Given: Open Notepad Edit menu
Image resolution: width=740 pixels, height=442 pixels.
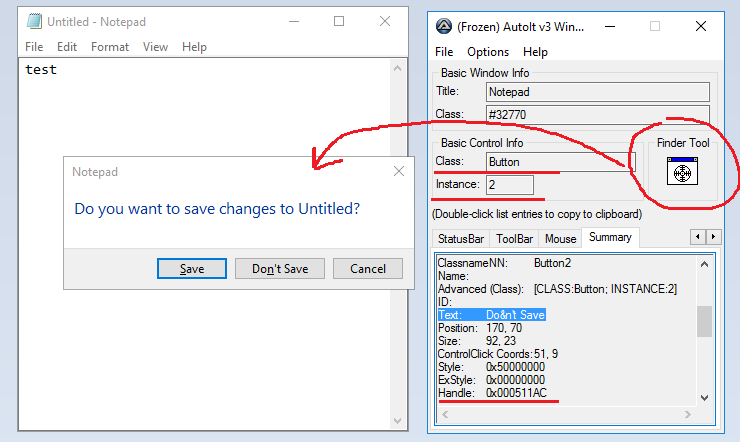Looking at the screenshot, I should click(x=67, y=47).
